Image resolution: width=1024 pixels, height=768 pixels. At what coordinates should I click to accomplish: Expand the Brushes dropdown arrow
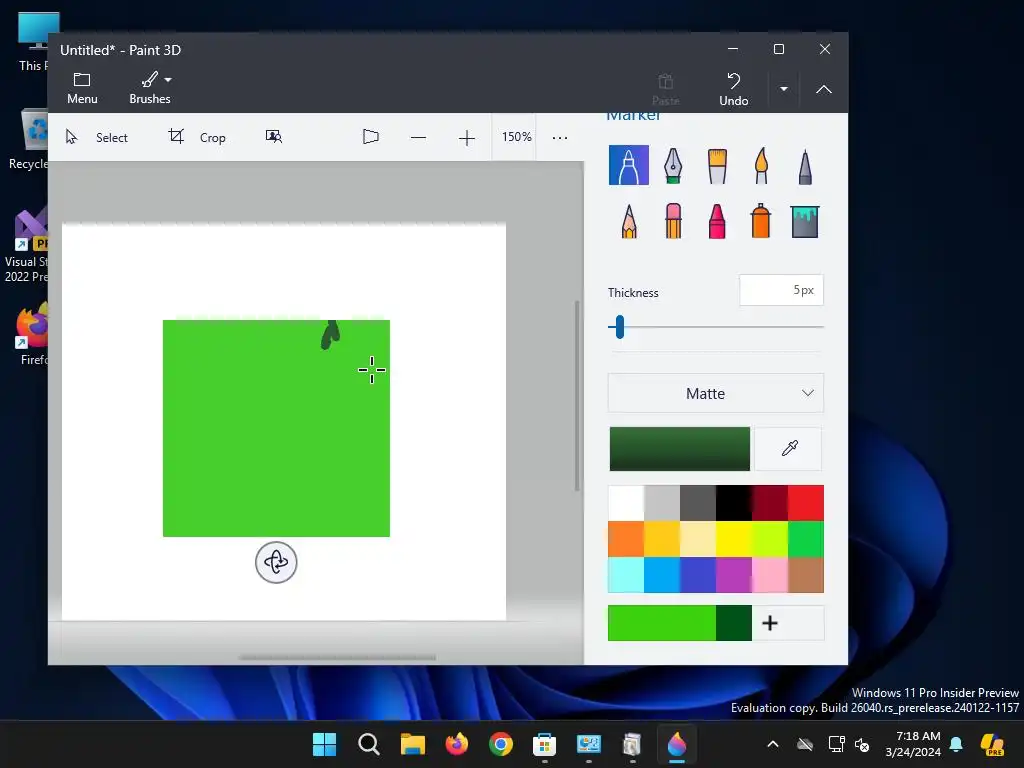click(168, 80)
